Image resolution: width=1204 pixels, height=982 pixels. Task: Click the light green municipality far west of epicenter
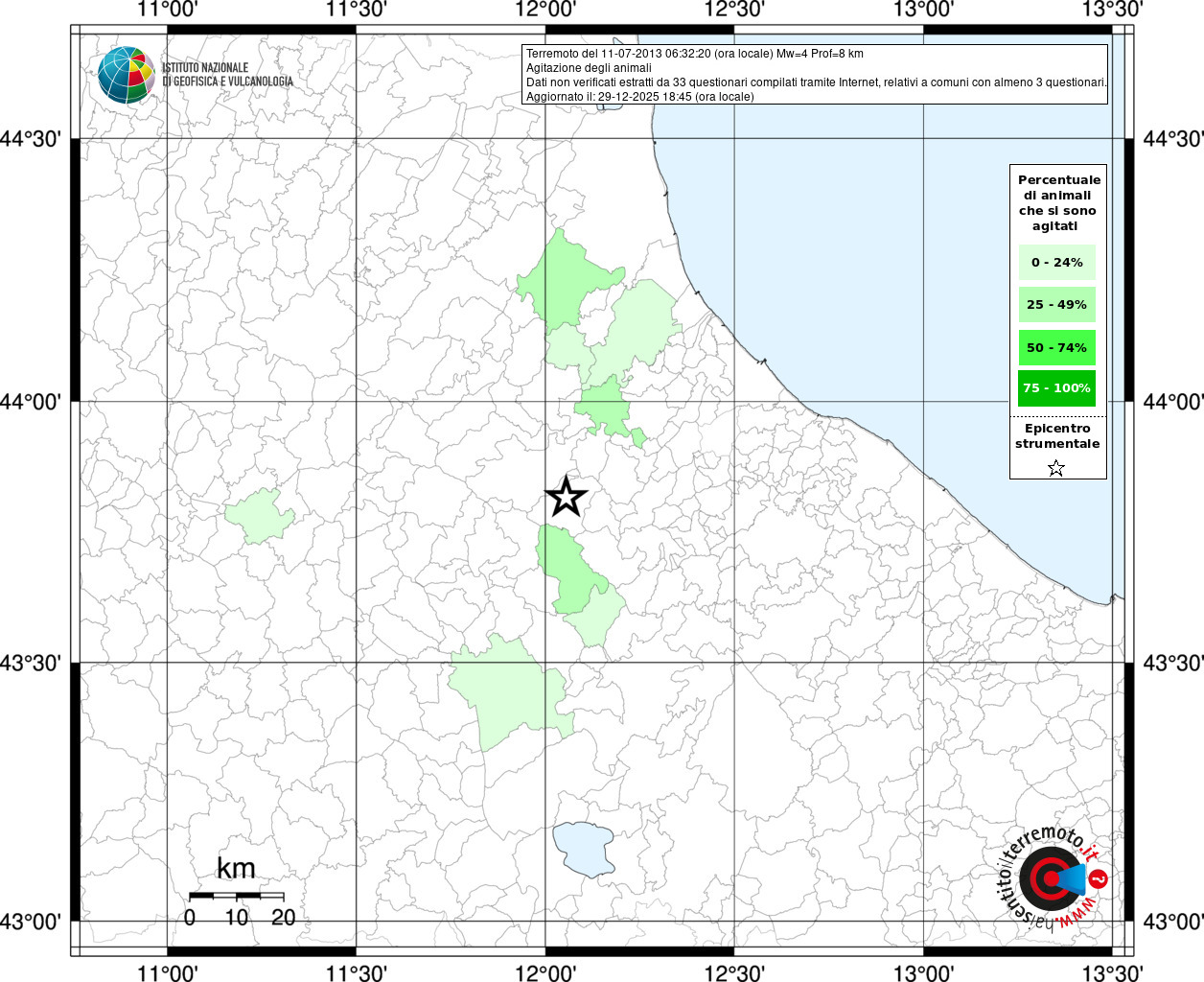point(260,516)
